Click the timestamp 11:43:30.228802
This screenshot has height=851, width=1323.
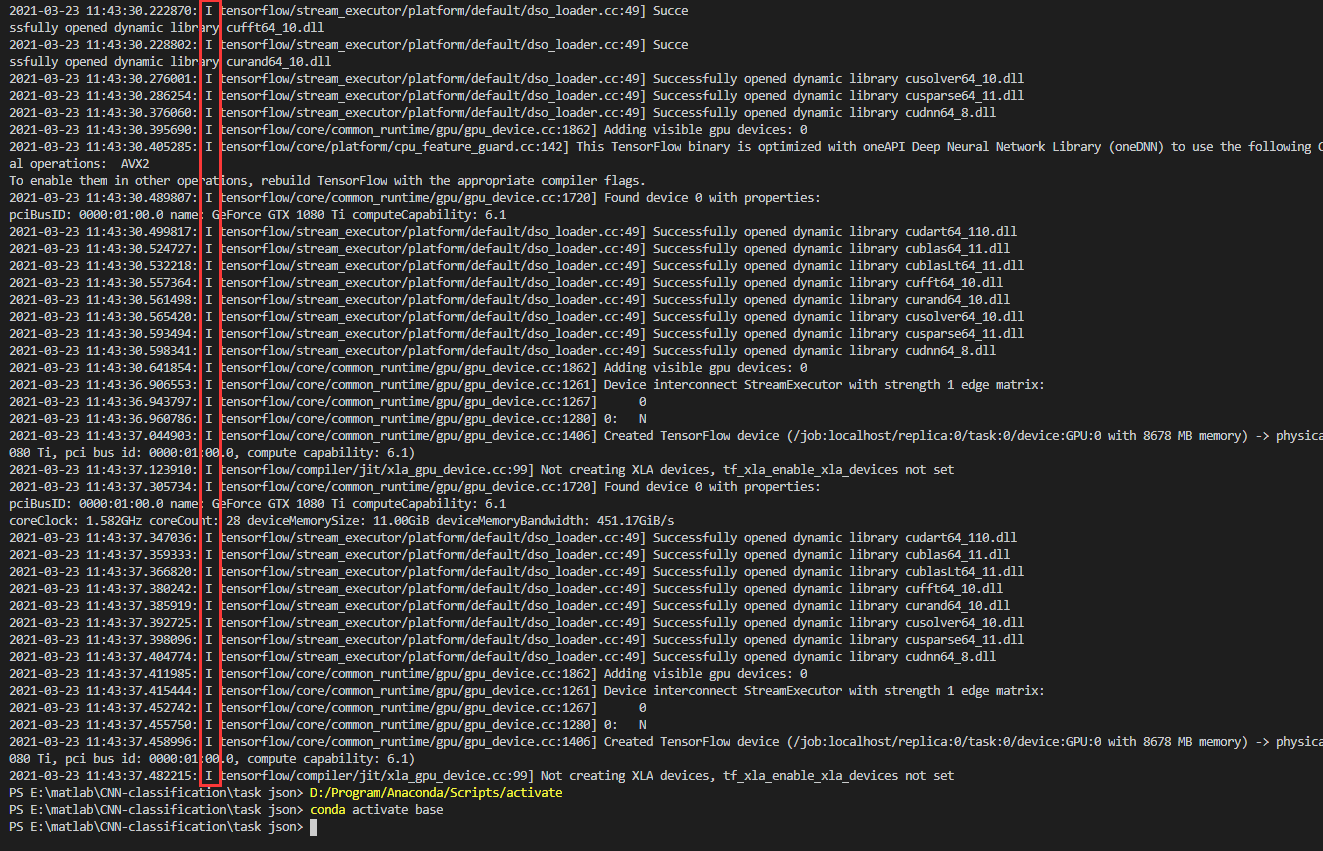click(x=143, y=45)
